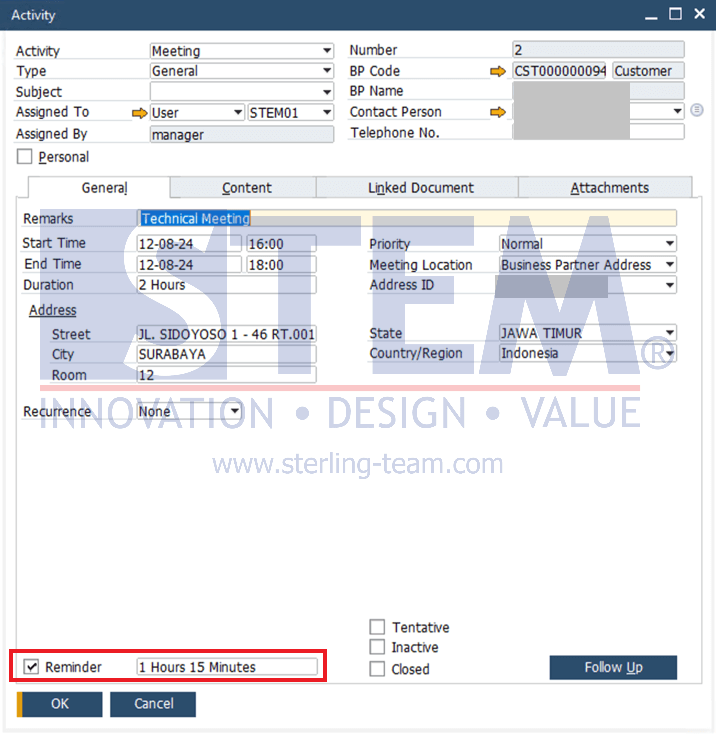Image resolution: width=716 pixels, height=735 pixels.
Task: Click the Assigned To link arrow icon
Action: (139, 113)
